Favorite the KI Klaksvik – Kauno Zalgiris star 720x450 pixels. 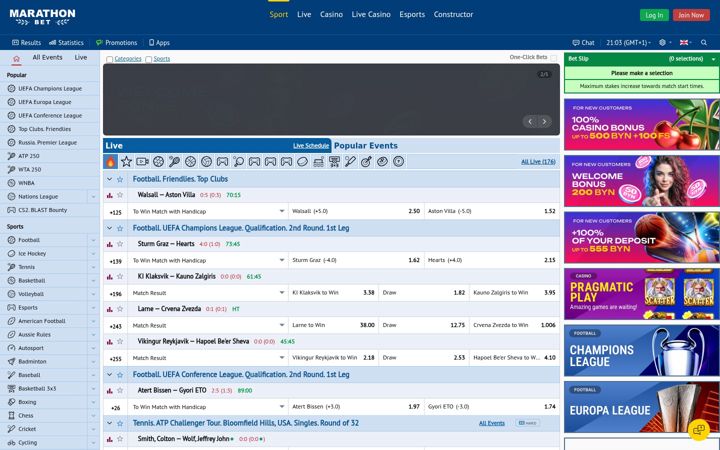pos(120,276)
